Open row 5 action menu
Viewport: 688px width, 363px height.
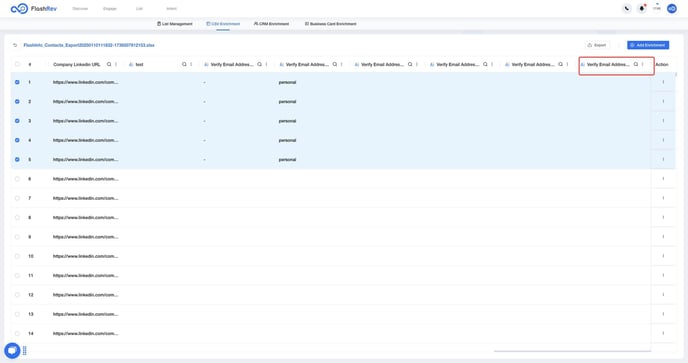(663, 159)
